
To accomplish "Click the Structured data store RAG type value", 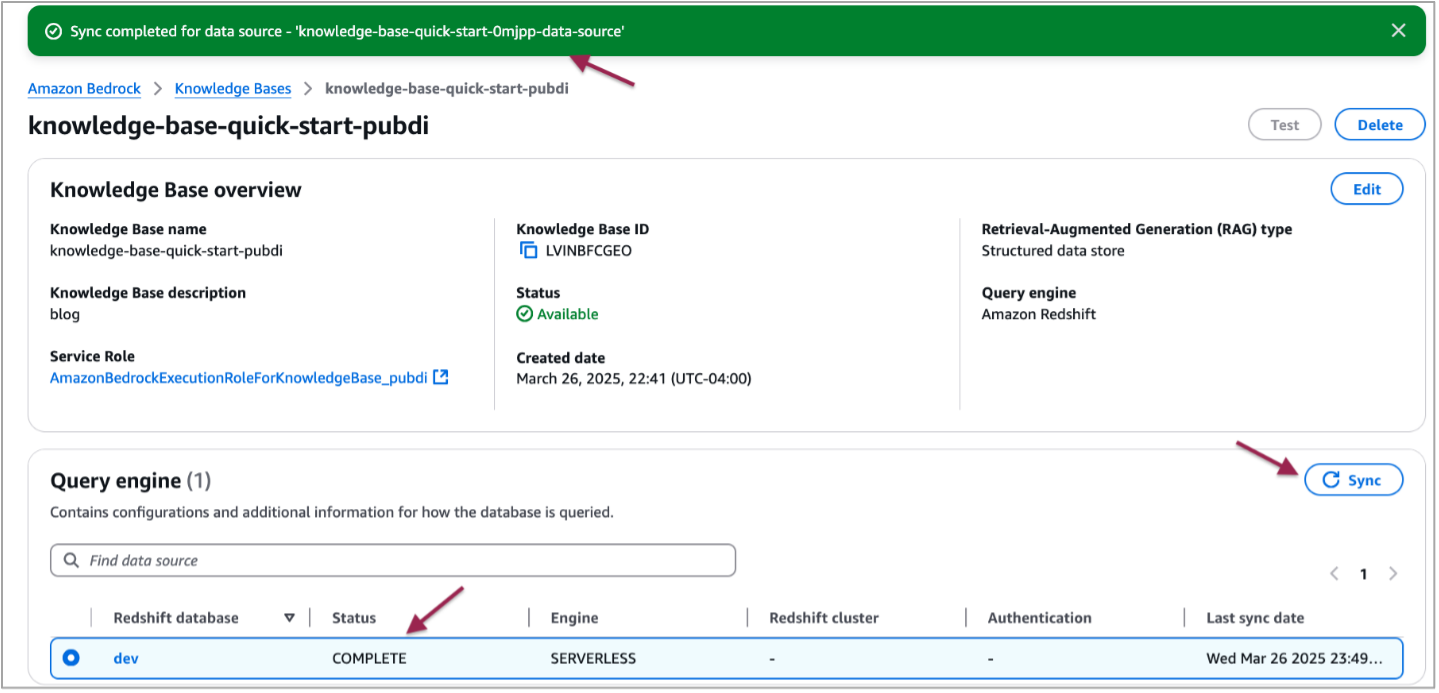I will [x=1053, y=251].
